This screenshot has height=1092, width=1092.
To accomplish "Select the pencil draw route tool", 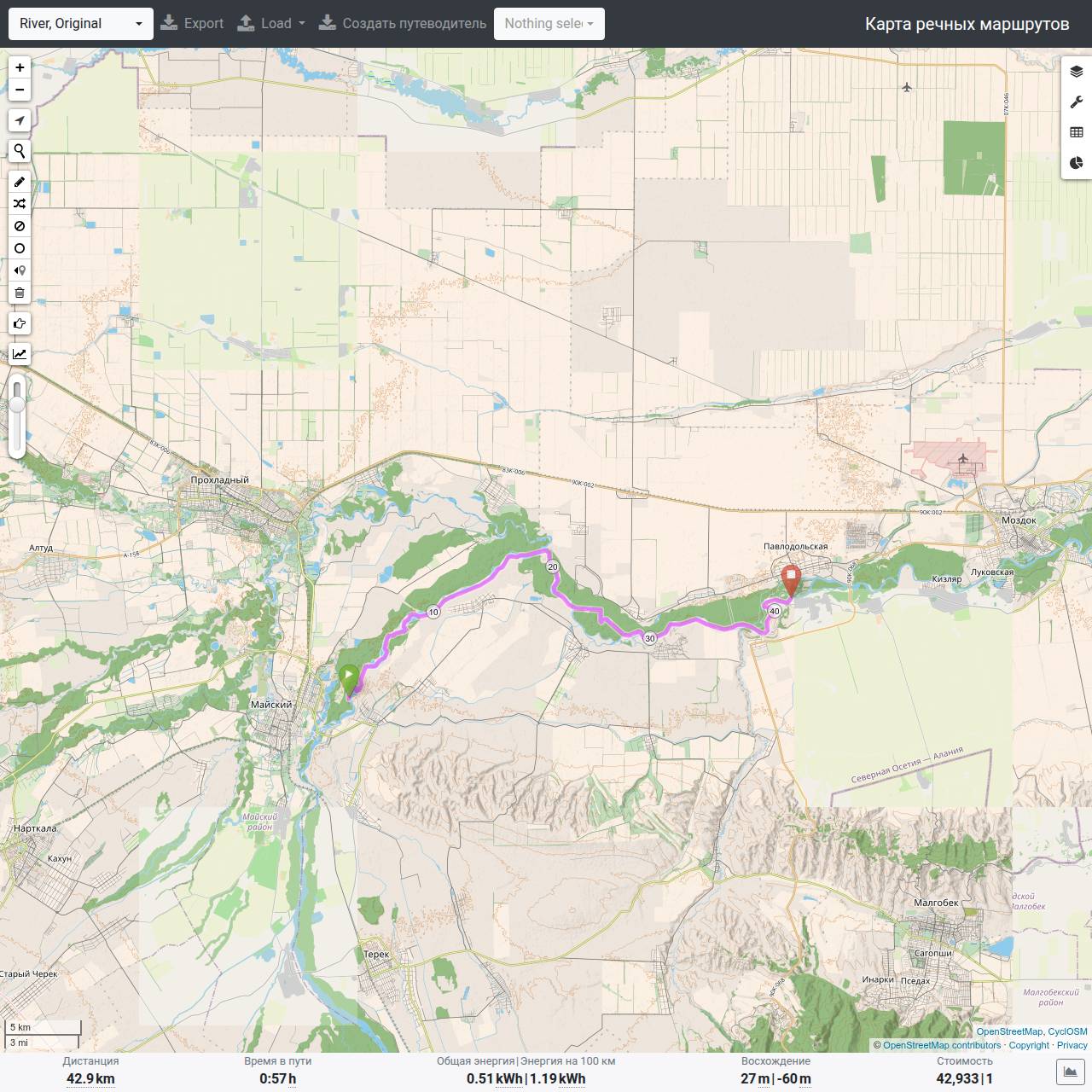I will click(x=20, y=182).
